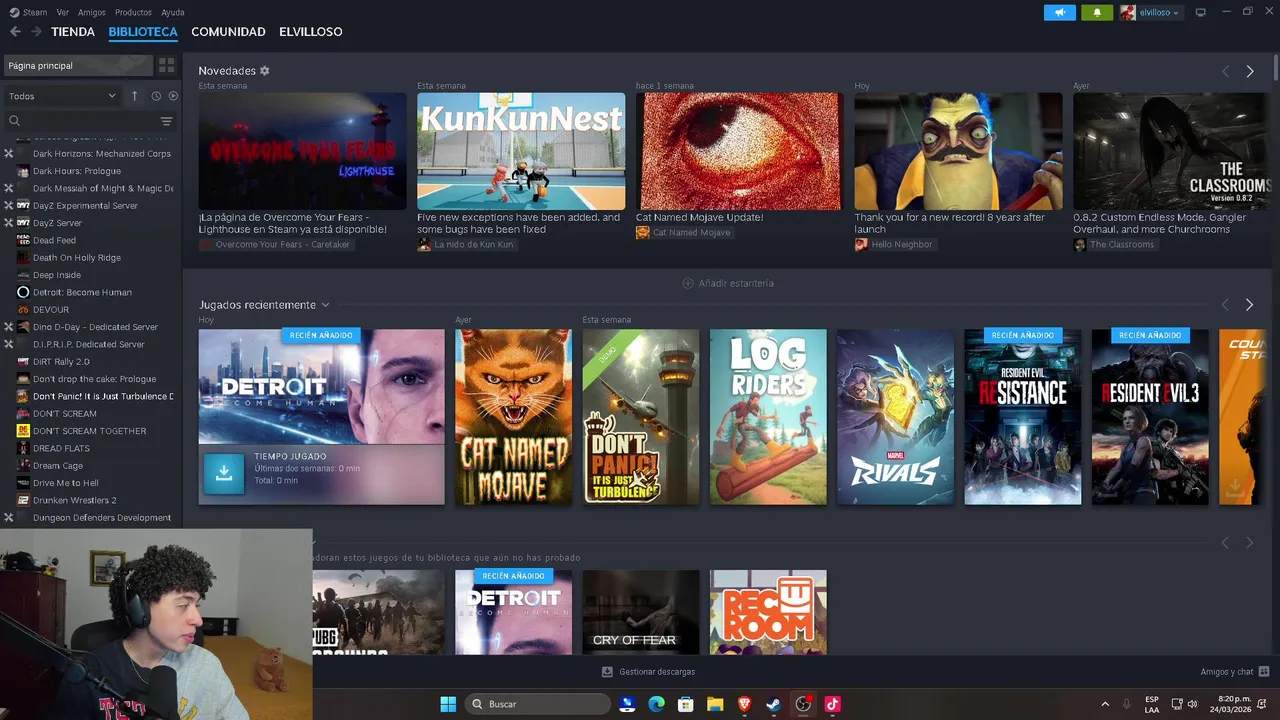
Task: Open advanced filter options icon
Action: point(166,121)
